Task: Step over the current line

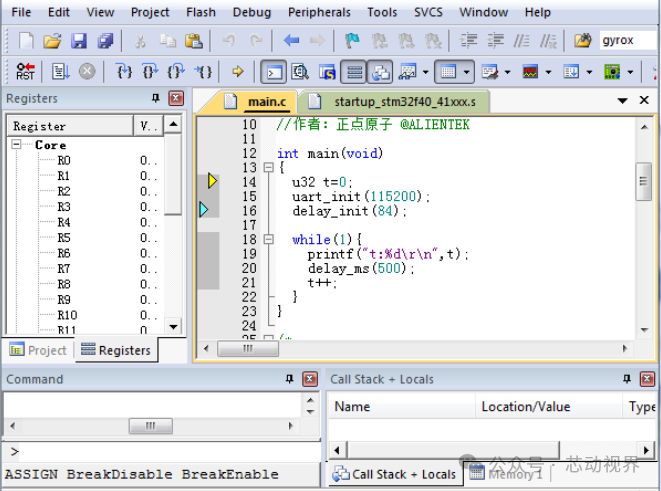Action: pyautogui.click(x=150, y=71)
